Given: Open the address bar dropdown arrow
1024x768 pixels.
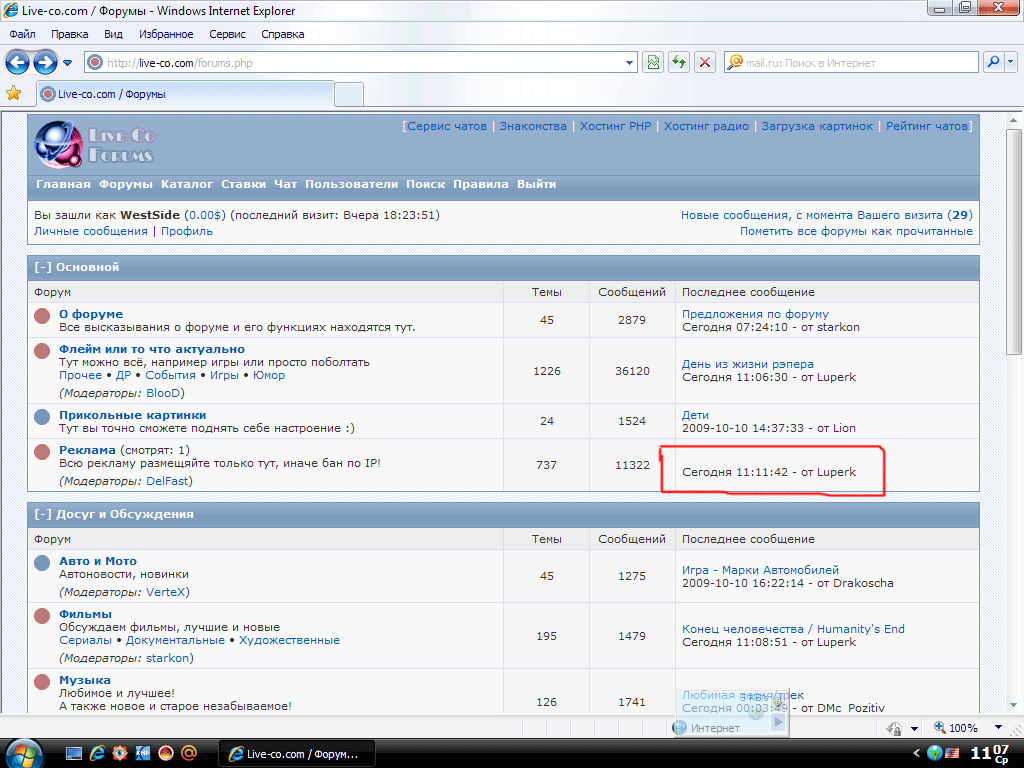Looking at the screenshot, I should point(629,62).
